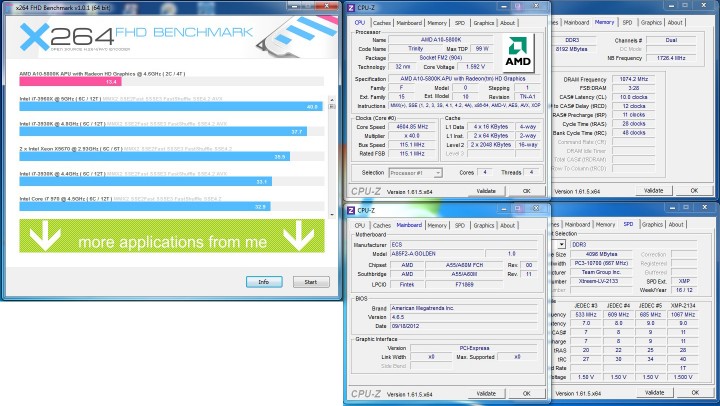720x406 pixels.
Task: Click OK in the CPU-Z SPD window
Action: [x=695, y=392]
